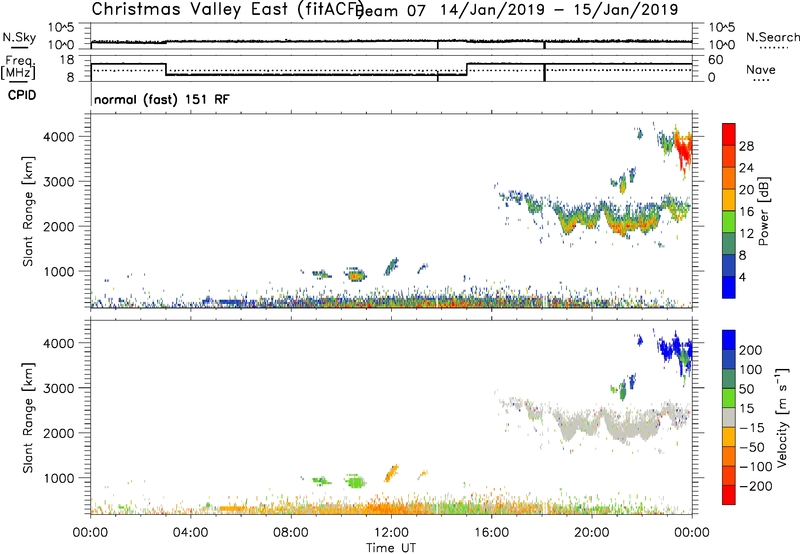
Task: Click the '08:00' time tick label
Action: point(291,533)
